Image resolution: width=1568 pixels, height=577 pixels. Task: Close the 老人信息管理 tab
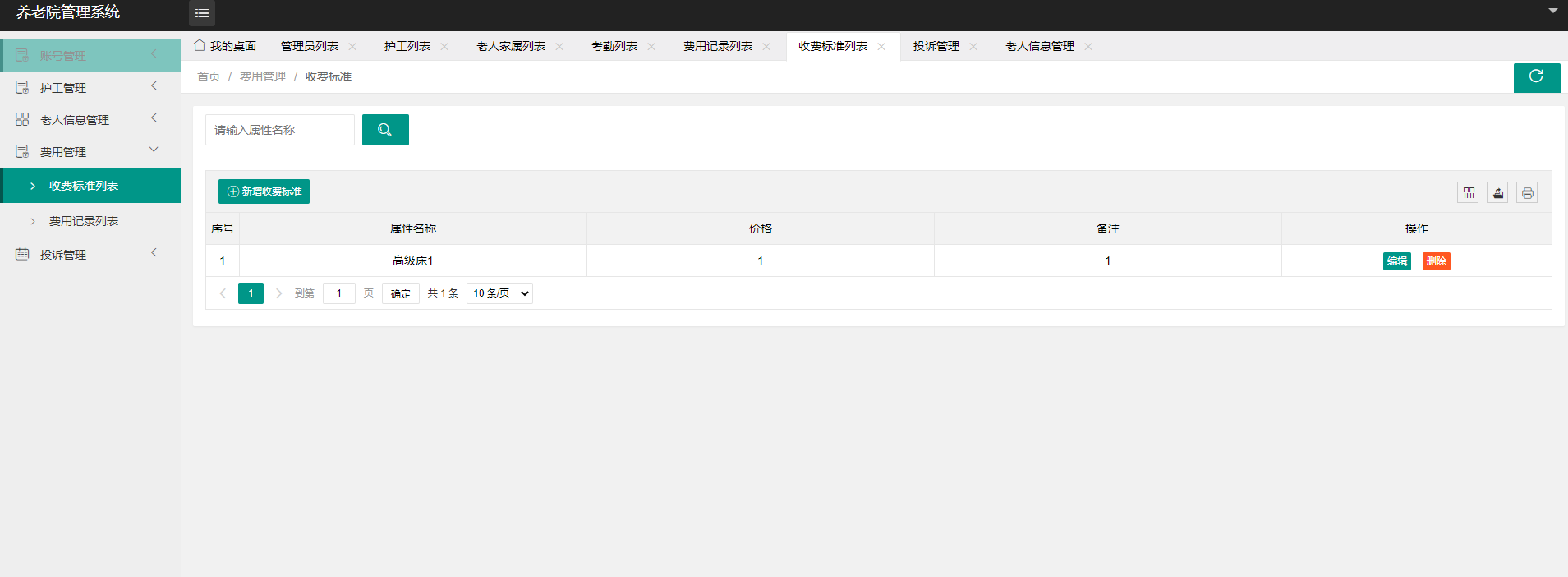1088,47
